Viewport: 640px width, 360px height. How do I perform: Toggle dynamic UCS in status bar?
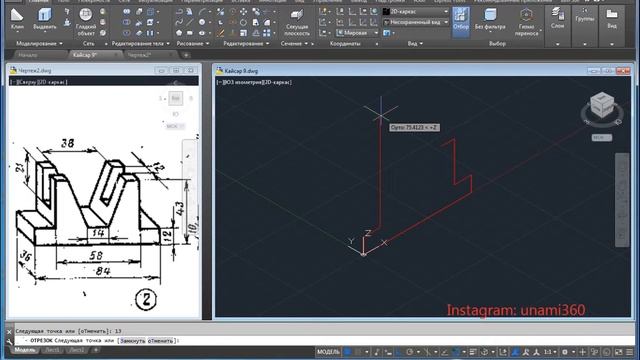pyautogui.click(x=503, y=351)
